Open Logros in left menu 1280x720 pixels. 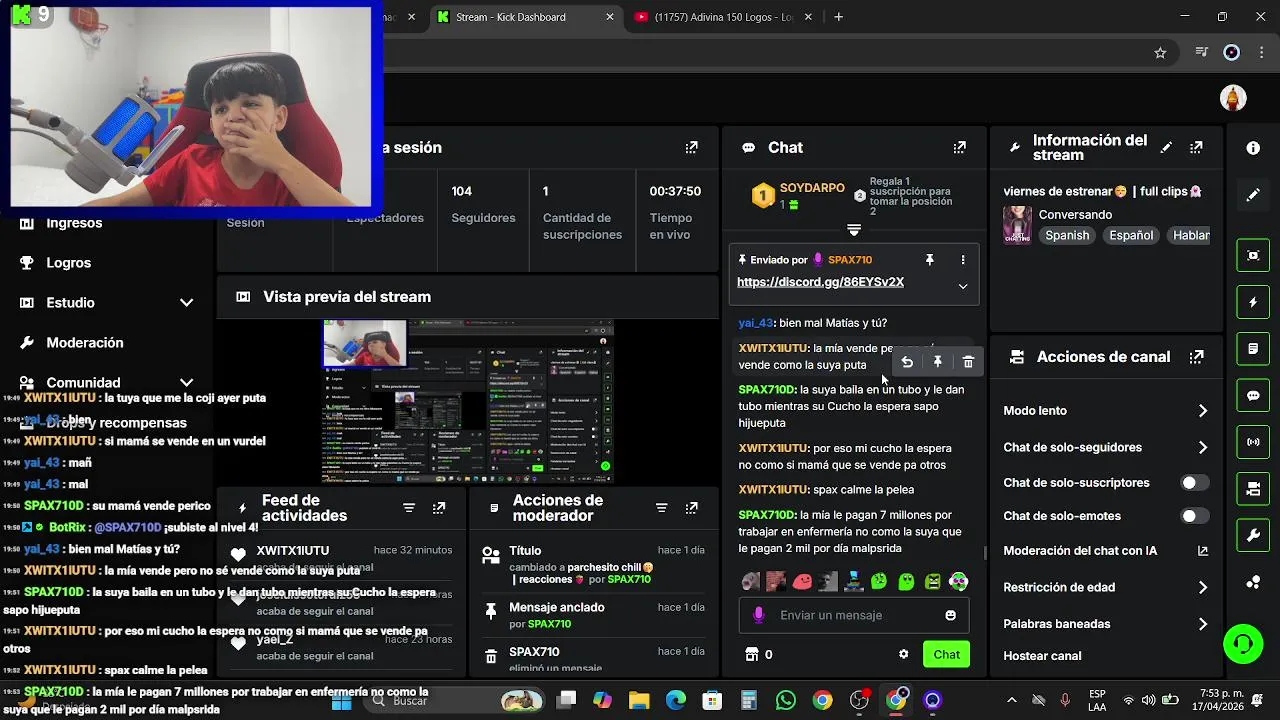click(x=68, y=263)
